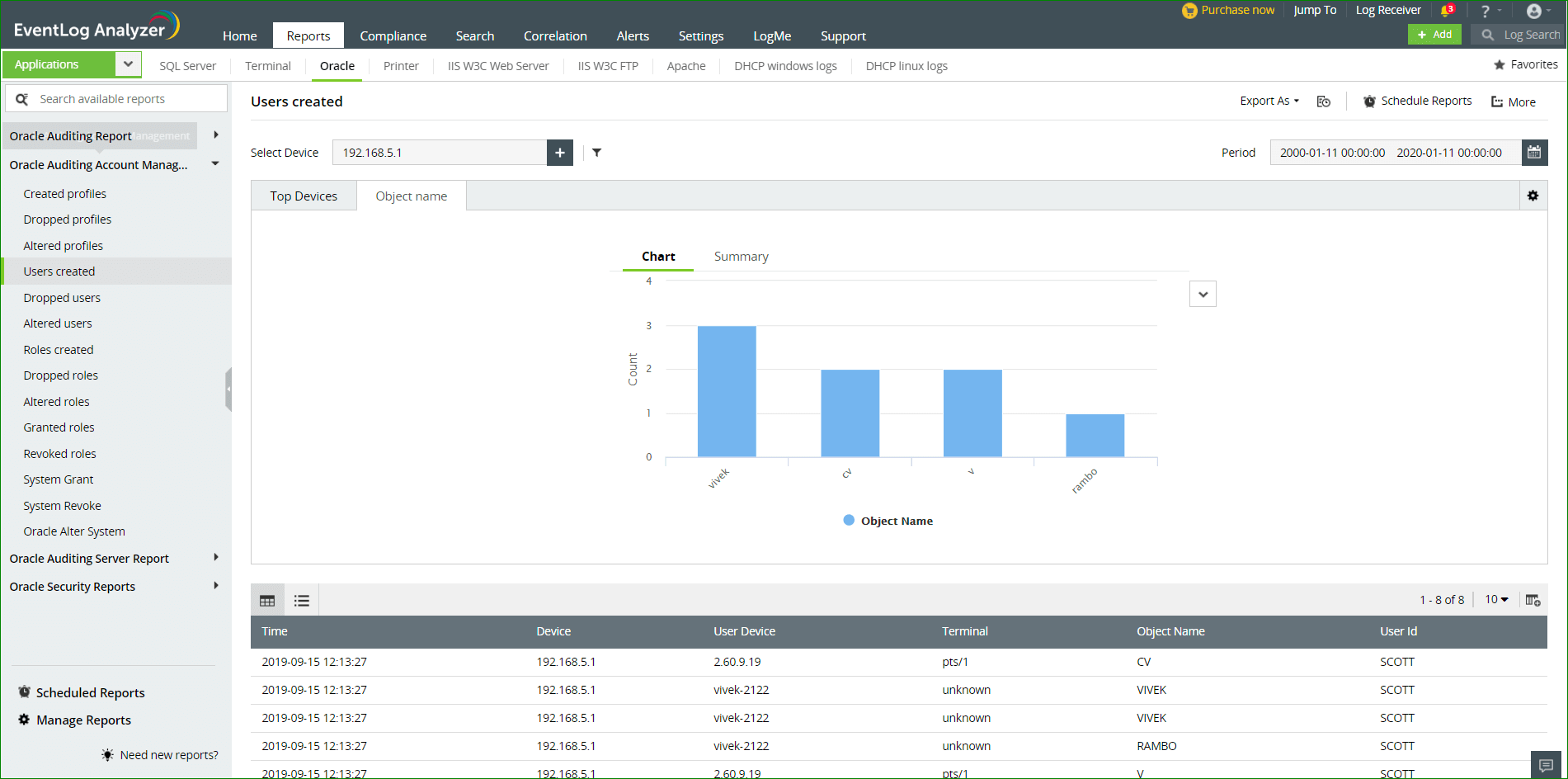
Task: Open the user account avatar menu
Action: [1534, 11]
